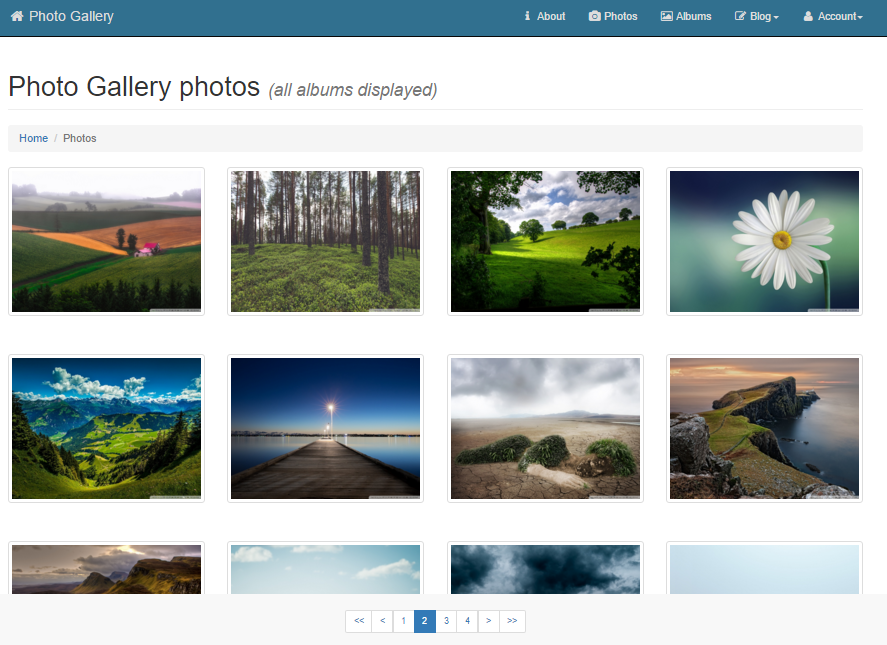
Task: Open the white daisy flower photo
Action: pos(764,241)
